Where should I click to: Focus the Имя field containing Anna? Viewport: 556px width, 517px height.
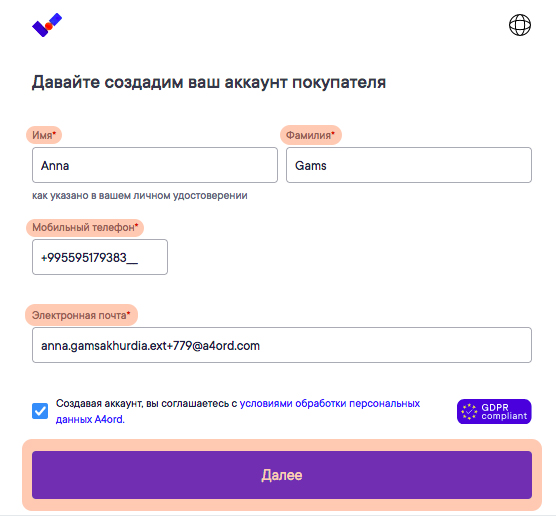coord(155,165)
